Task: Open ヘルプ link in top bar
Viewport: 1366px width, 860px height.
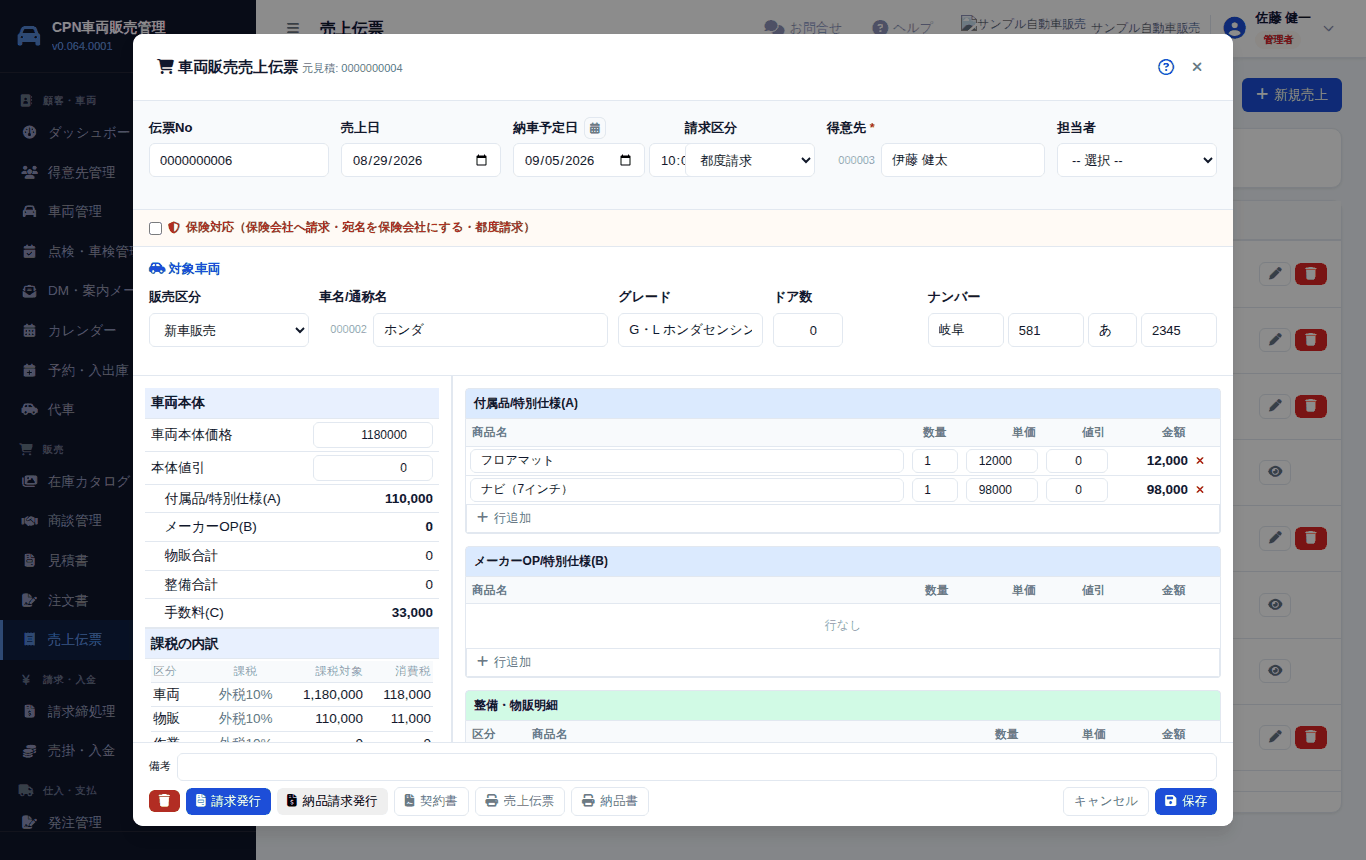Action: 903,28
